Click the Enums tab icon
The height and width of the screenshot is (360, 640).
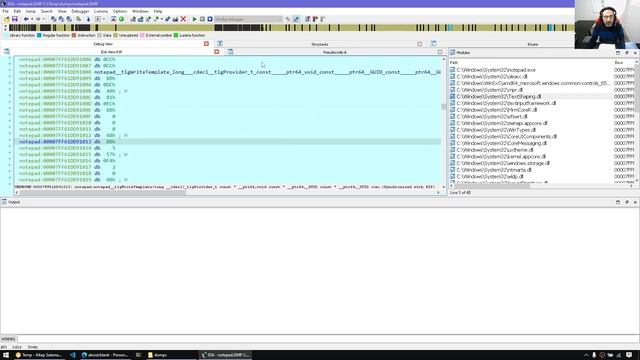coord(433,43)
